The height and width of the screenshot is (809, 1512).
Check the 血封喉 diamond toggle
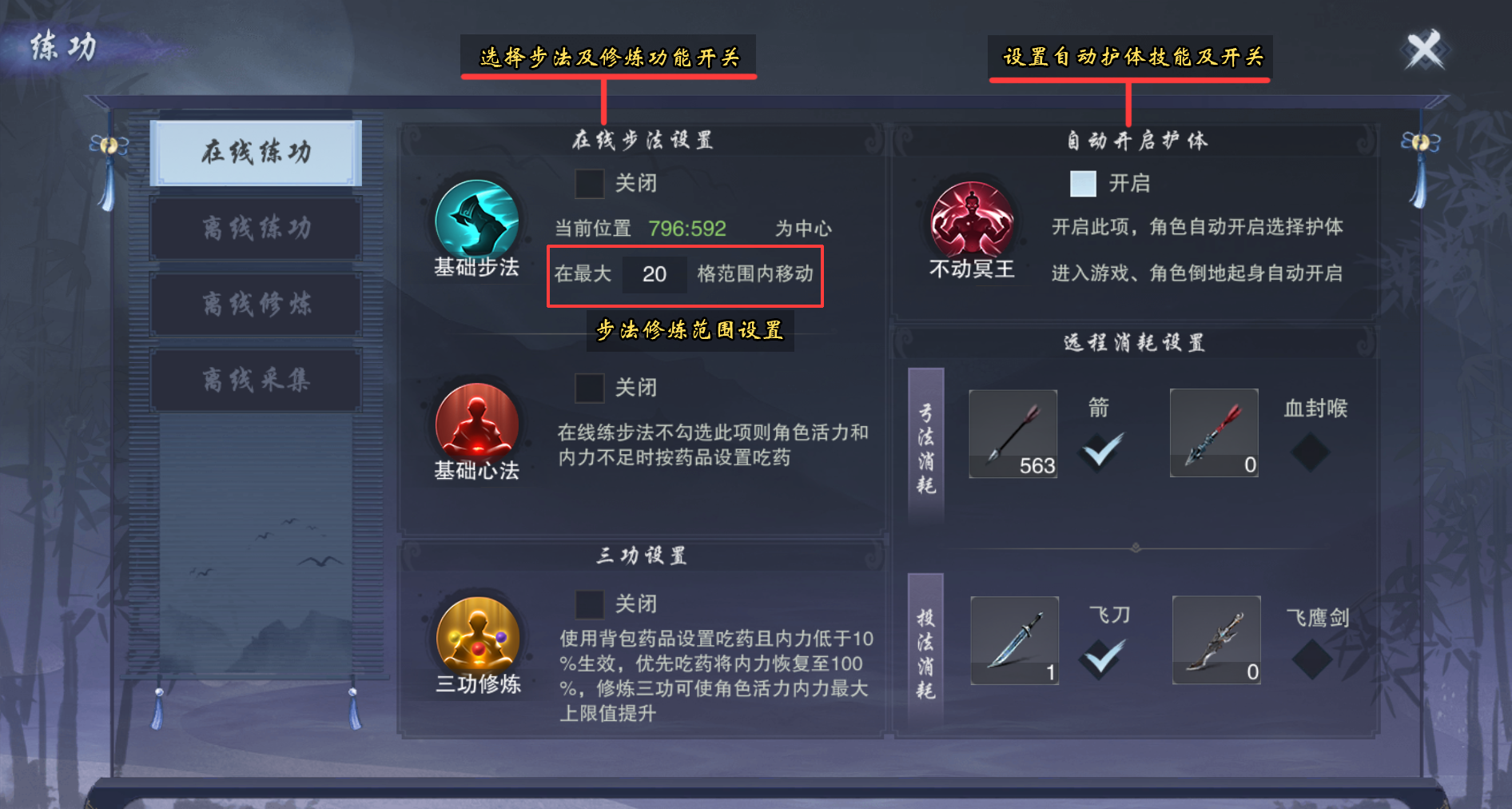coord(1311,452)
